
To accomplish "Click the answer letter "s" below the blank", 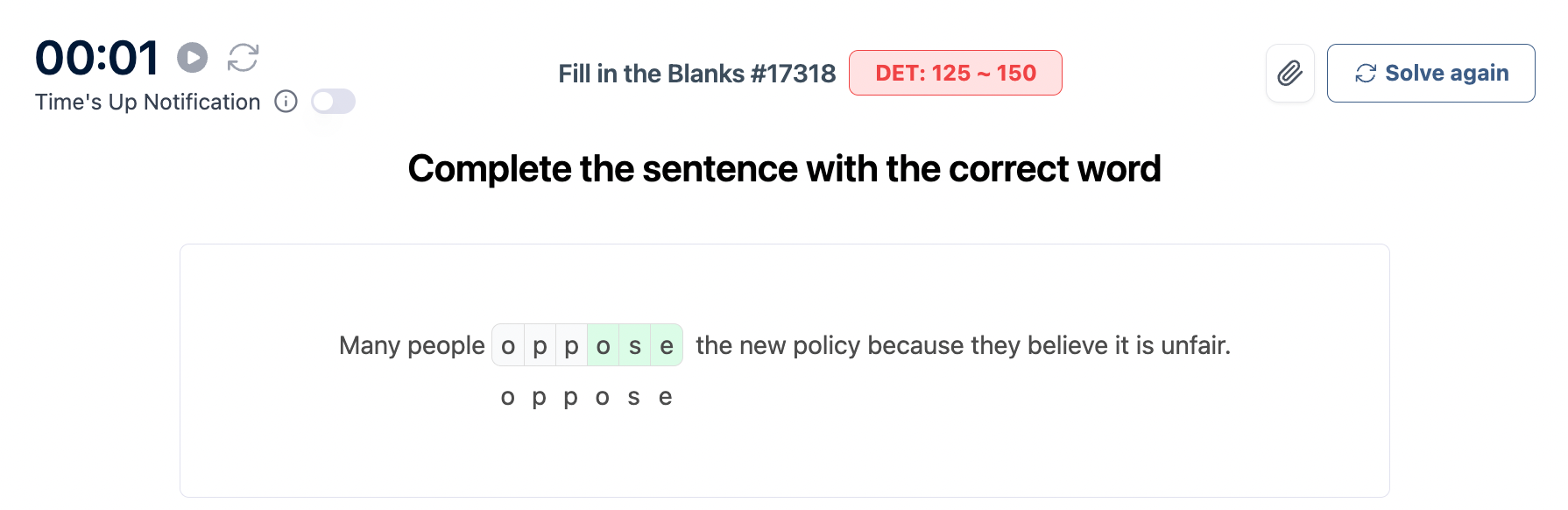I will tap(633, 397).
